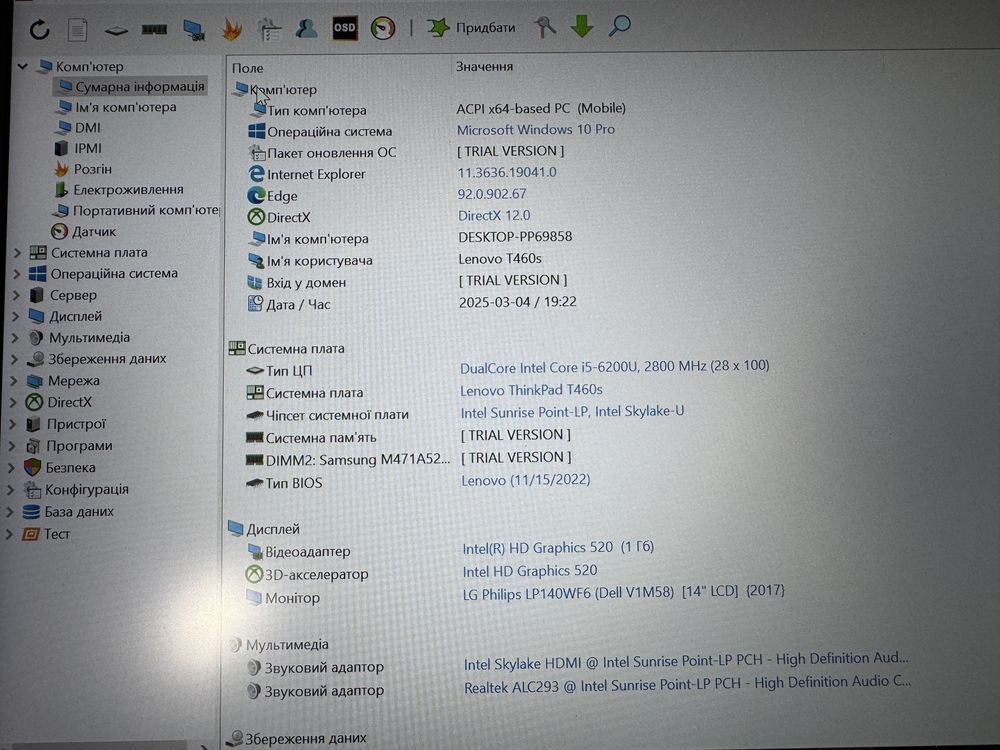Expand the Сервер tree node
This screenshot has height=750, width=1000.
17,295
